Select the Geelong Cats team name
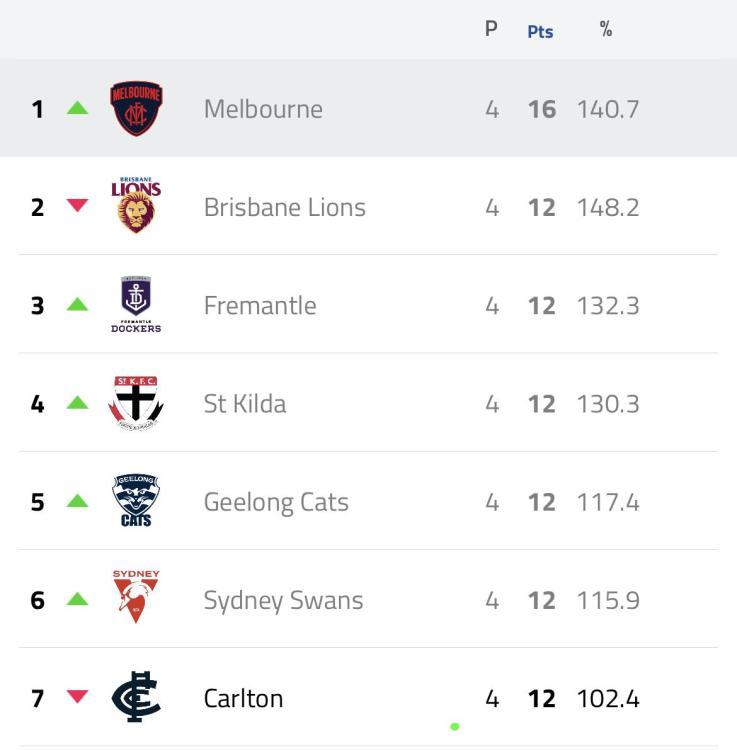 pos(276,503)
